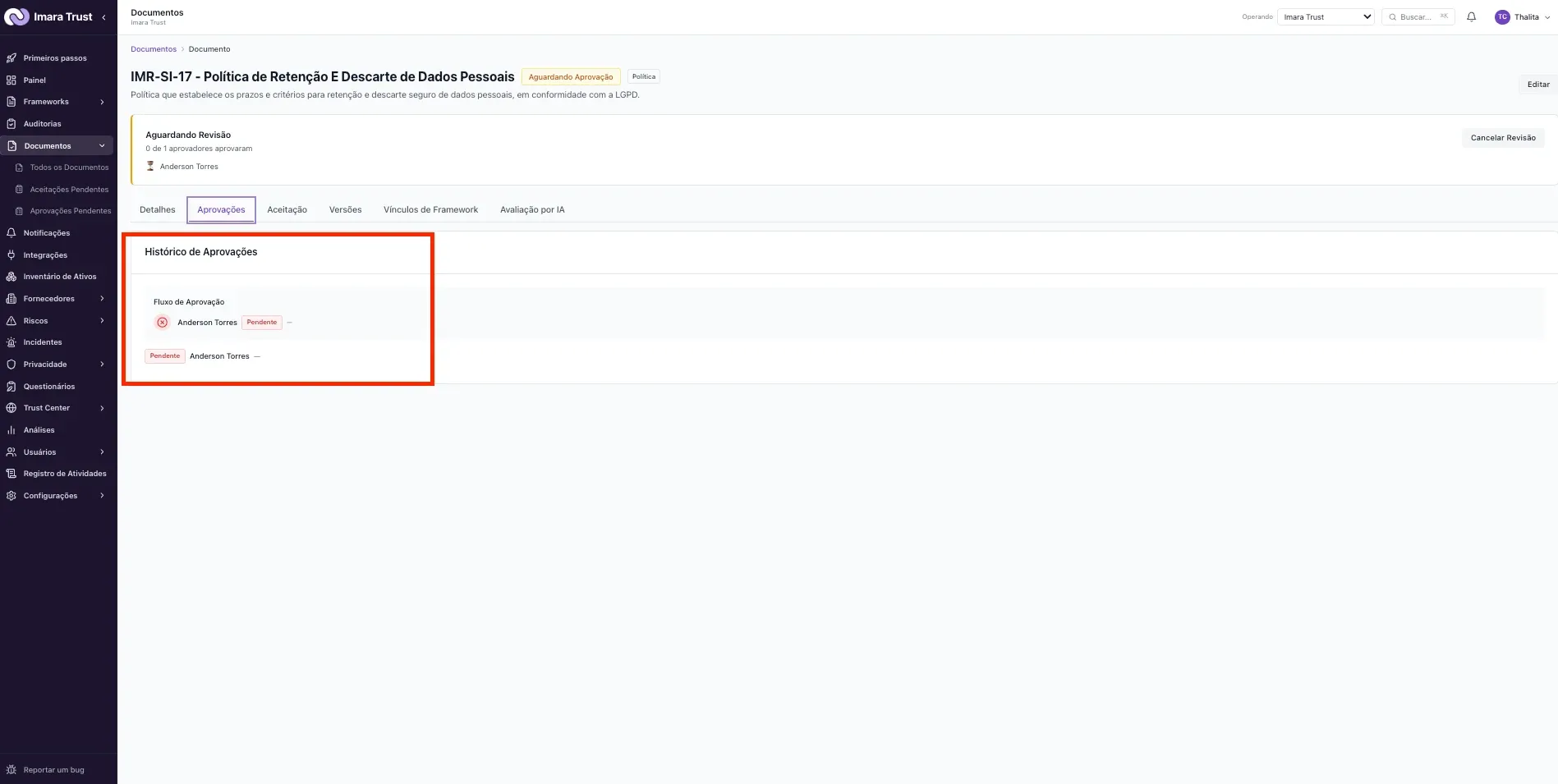Click the Primeiros passos rocket icon
Screen dimensions: 1558x784
(x=11, y=58)
